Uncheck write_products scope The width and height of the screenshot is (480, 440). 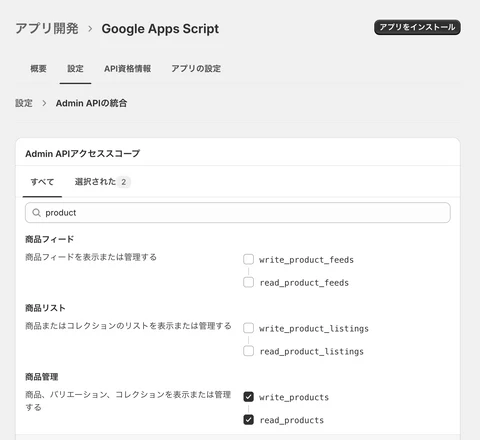pos(248,397)
